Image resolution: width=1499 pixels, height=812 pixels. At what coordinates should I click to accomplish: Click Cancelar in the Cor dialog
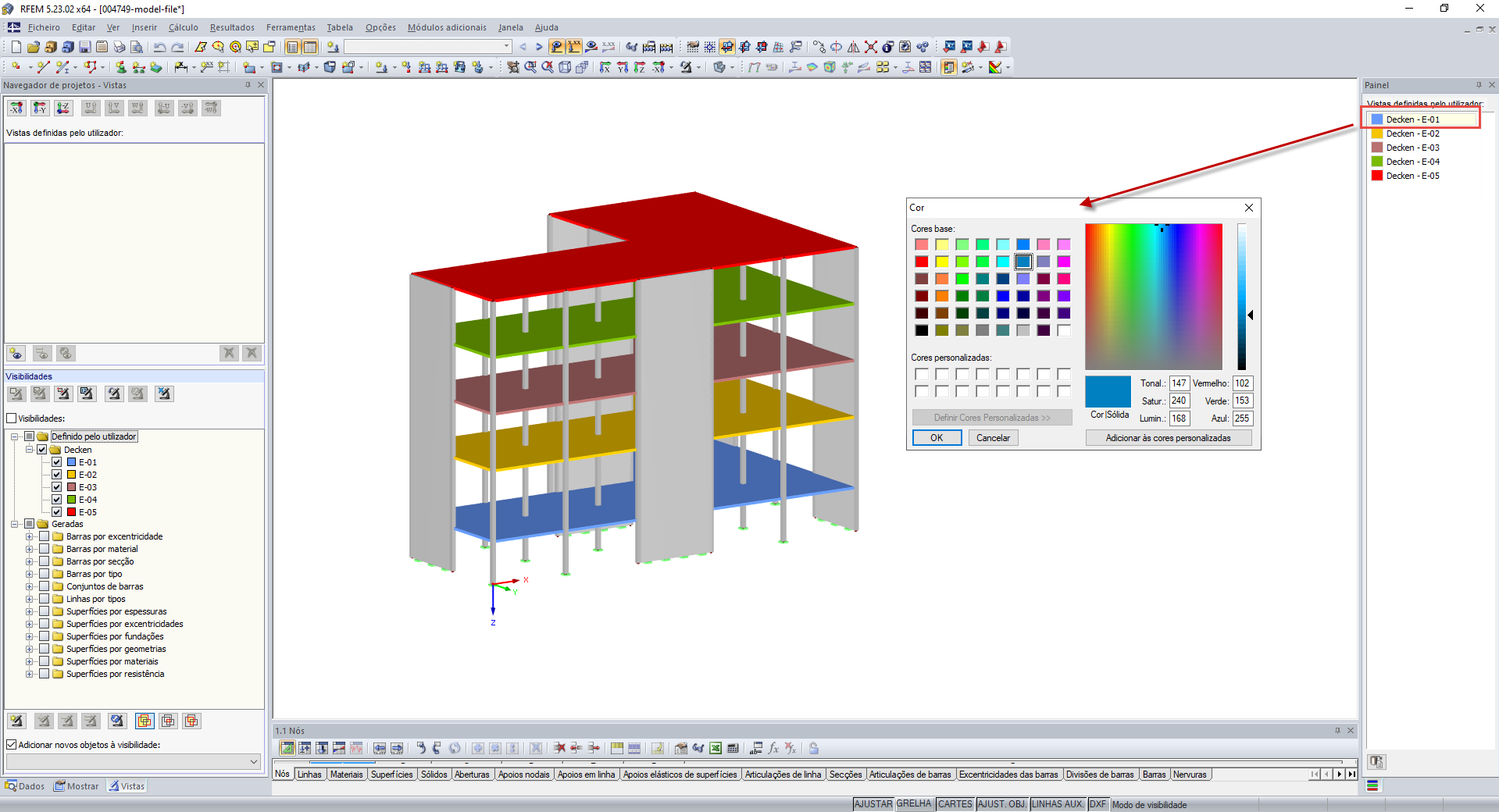pos(993,438)
